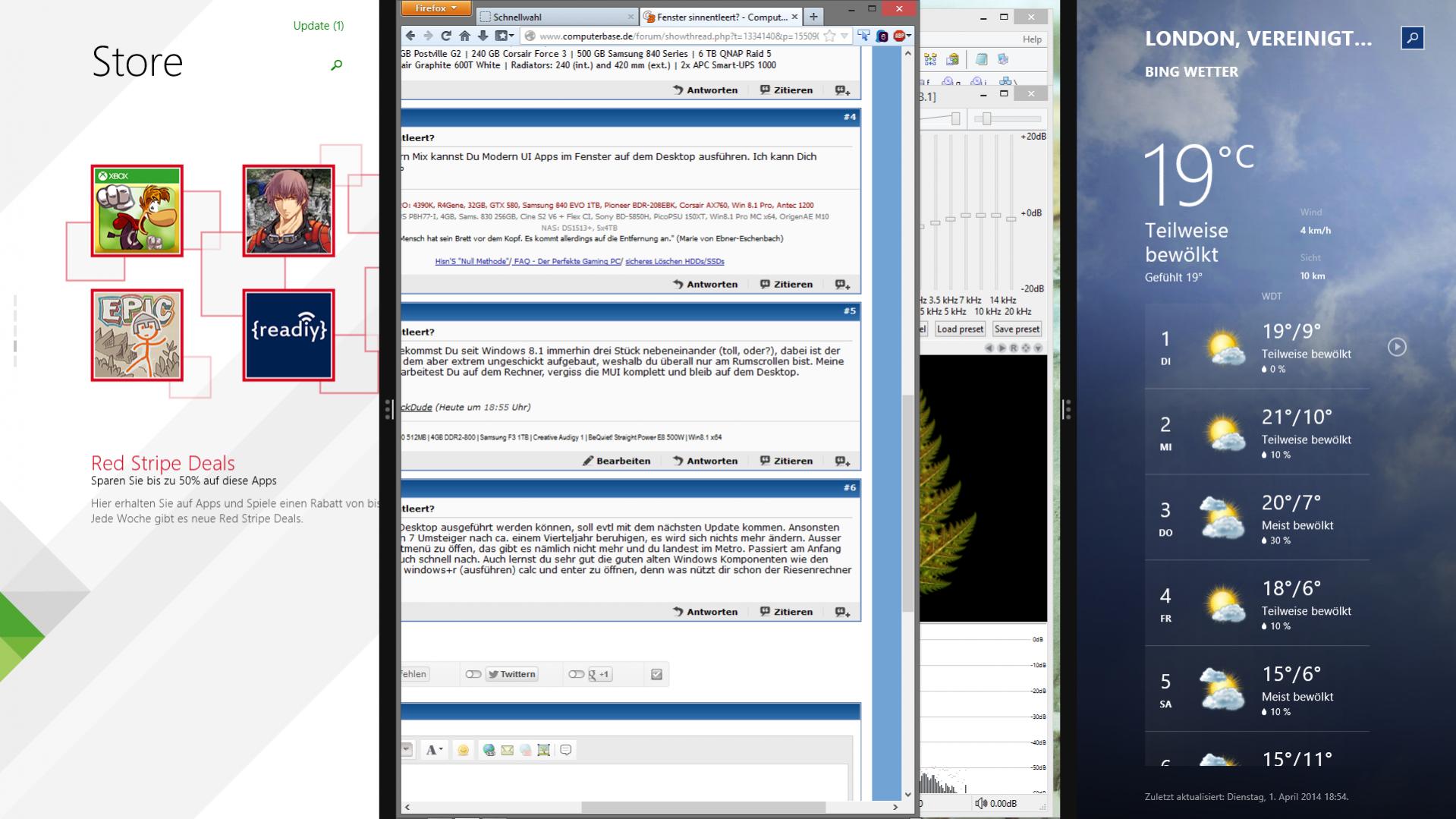Click the Twittern share button

511,674
